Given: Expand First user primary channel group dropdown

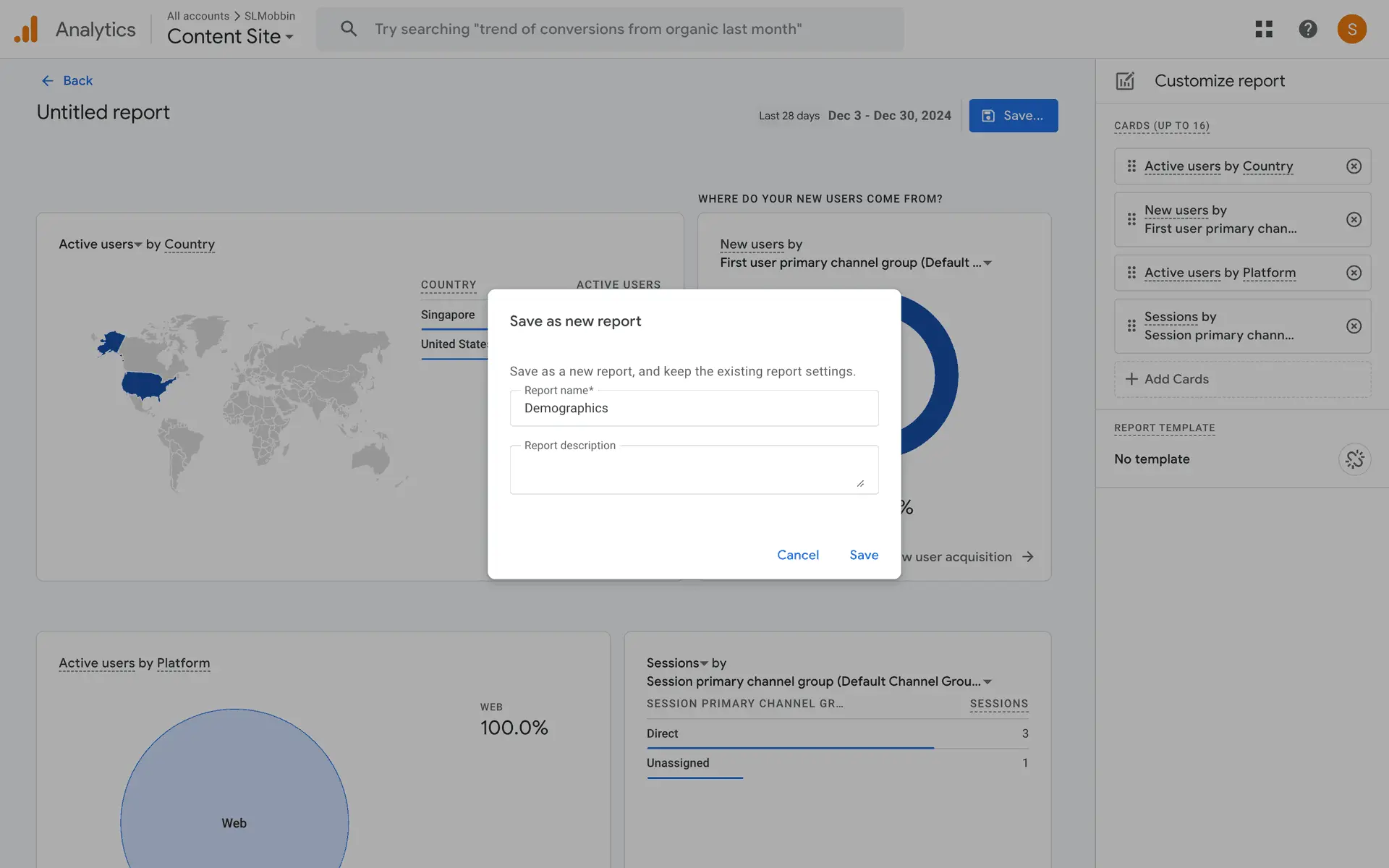Looking at the screenshot, I should [987, 263].
